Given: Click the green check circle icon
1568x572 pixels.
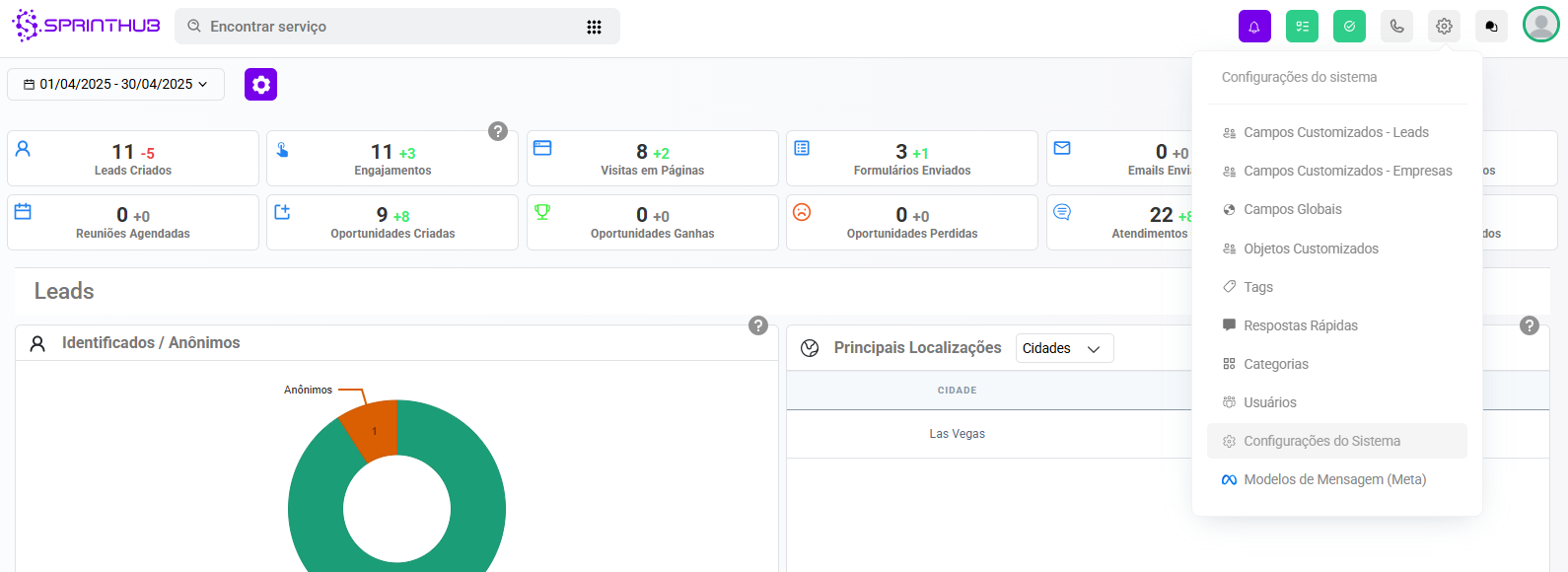Looking at the screenshot, I should (x=1349, y=27).
